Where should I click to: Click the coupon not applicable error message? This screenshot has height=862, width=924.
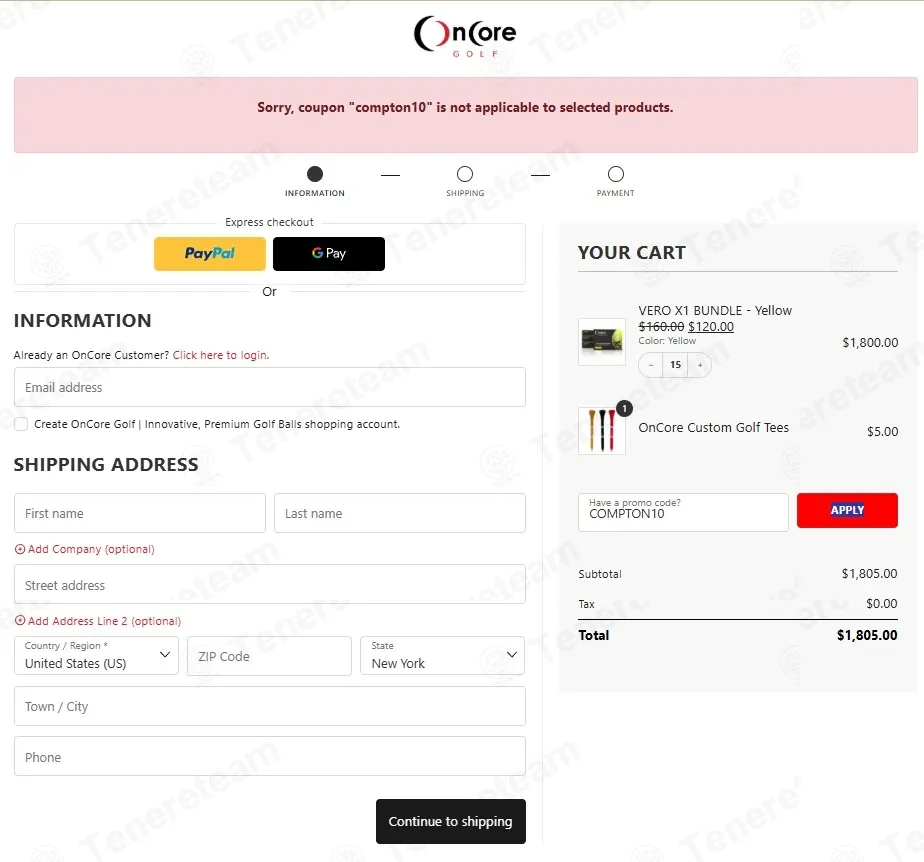(x=465, y=108)
